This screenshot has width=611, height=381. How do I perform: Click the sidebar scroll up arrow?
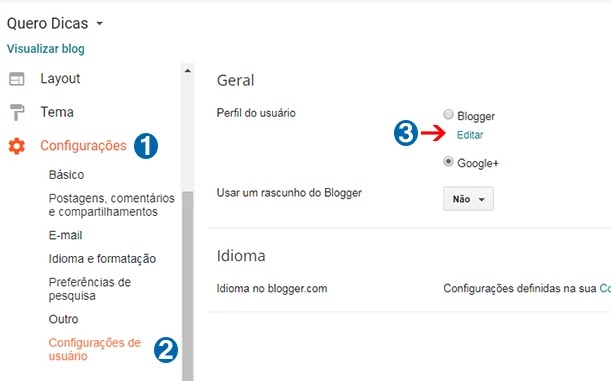tap(188, 71)
